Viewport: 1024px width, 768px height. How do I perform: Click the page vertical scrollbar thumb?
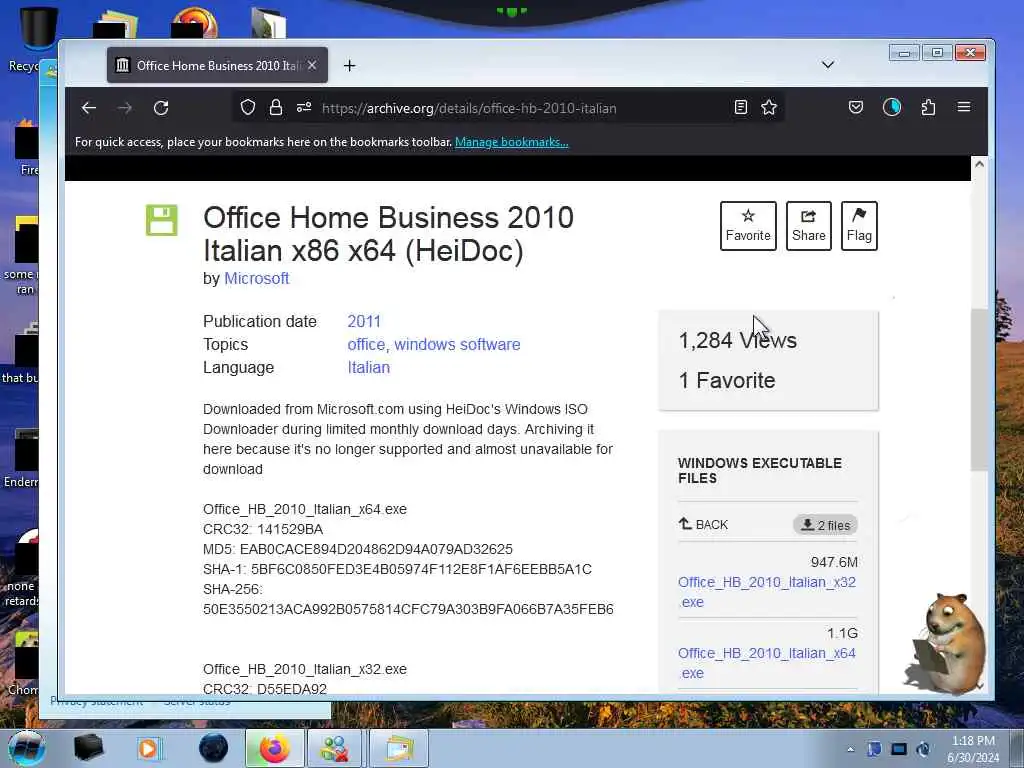point(979,390)
